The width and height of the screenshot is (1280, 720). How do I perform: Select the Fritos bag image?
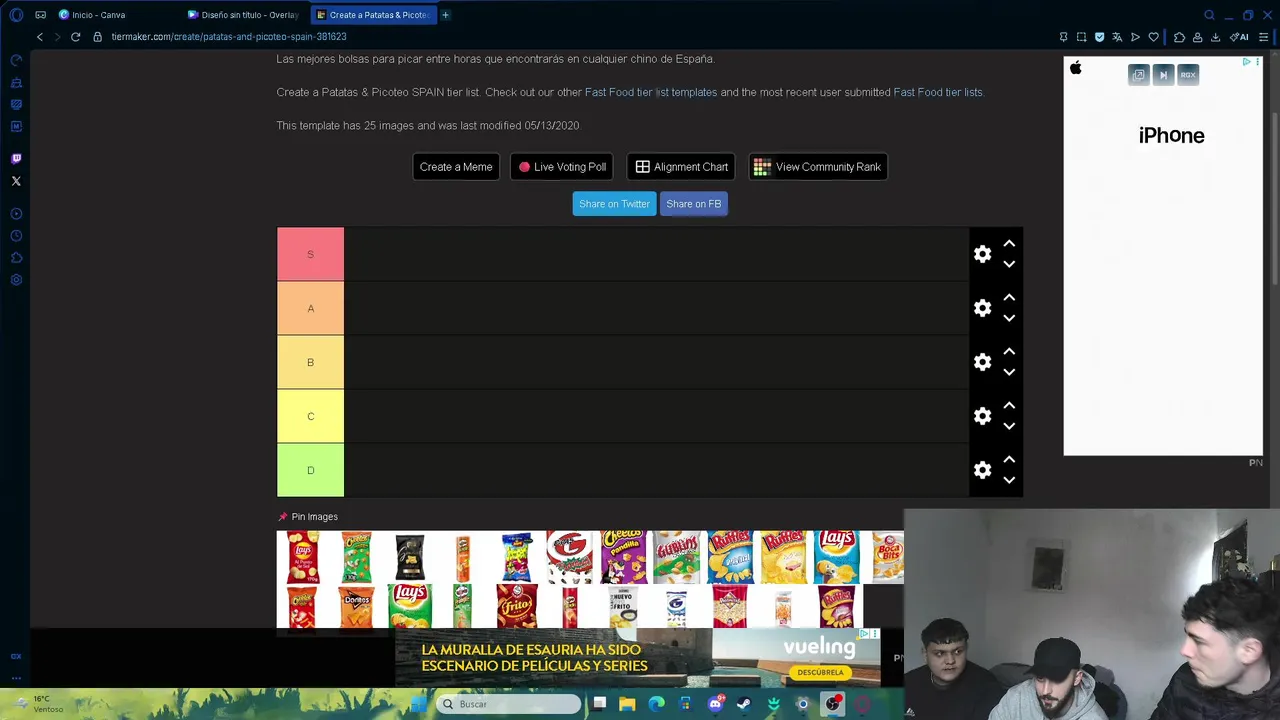point(516,607)
